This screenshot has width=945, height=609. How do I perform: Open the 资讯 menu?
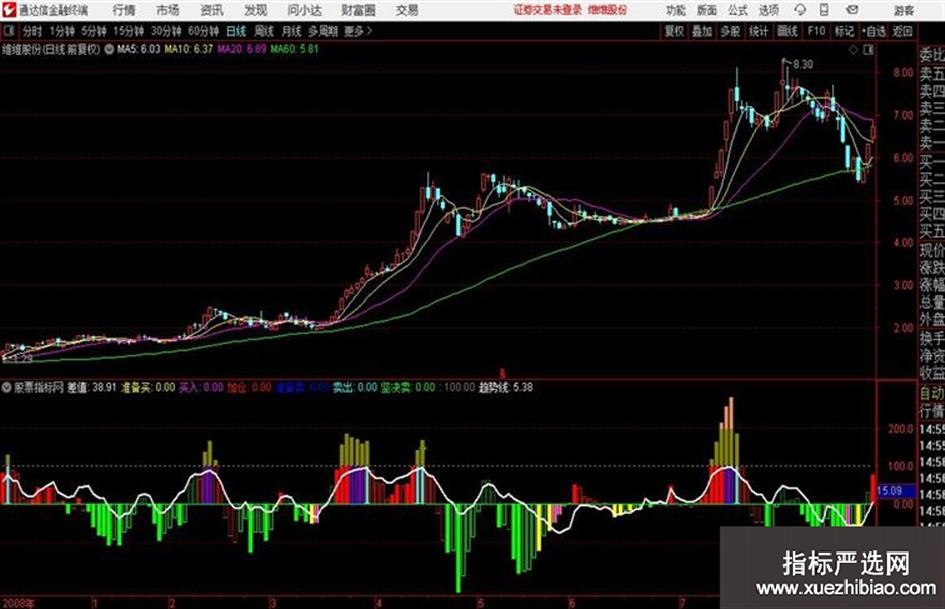point(212,10)
